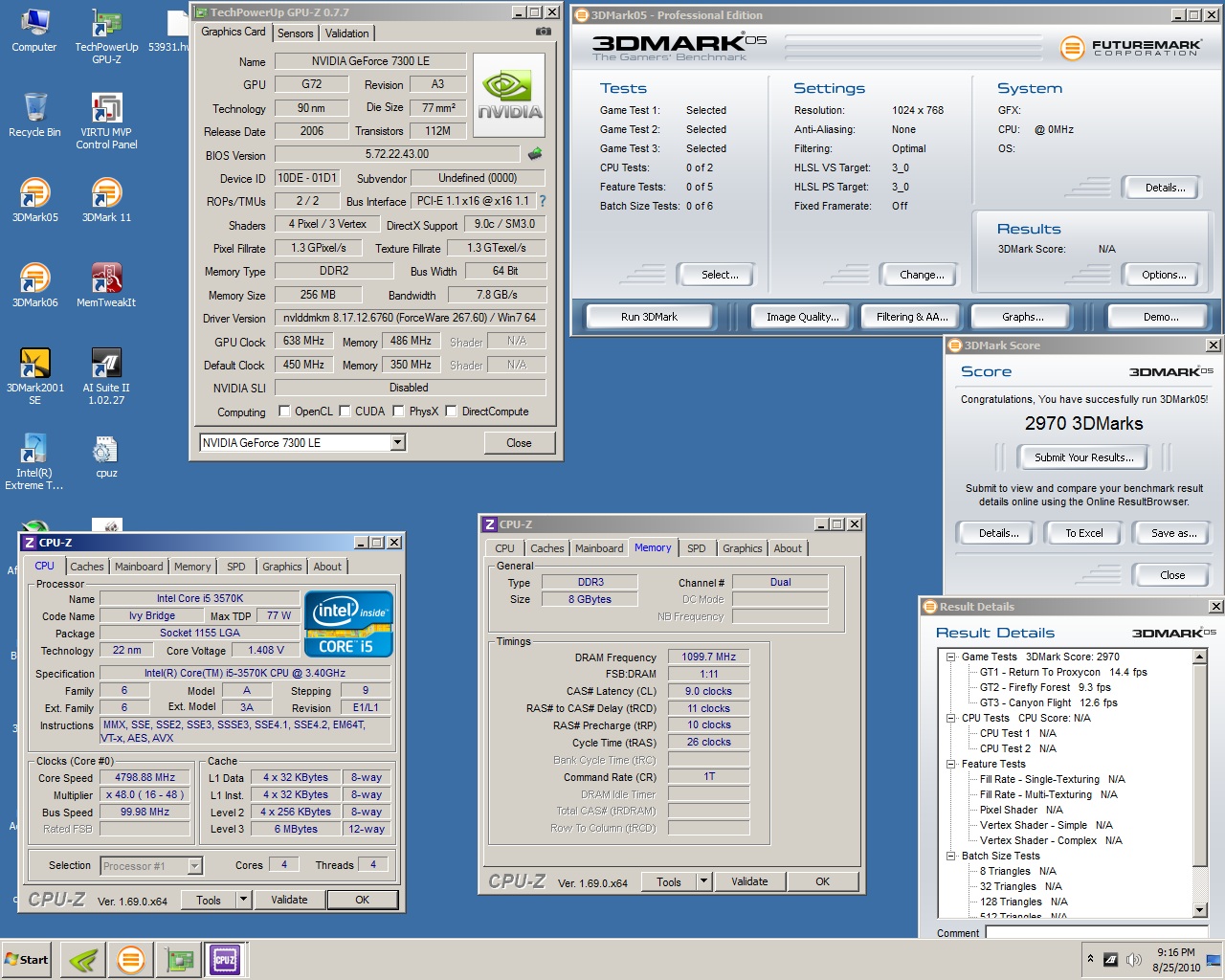Screen dimensions: 1225x980
Task: Enable the PhysX checkbox
Action: pos(398,412)
